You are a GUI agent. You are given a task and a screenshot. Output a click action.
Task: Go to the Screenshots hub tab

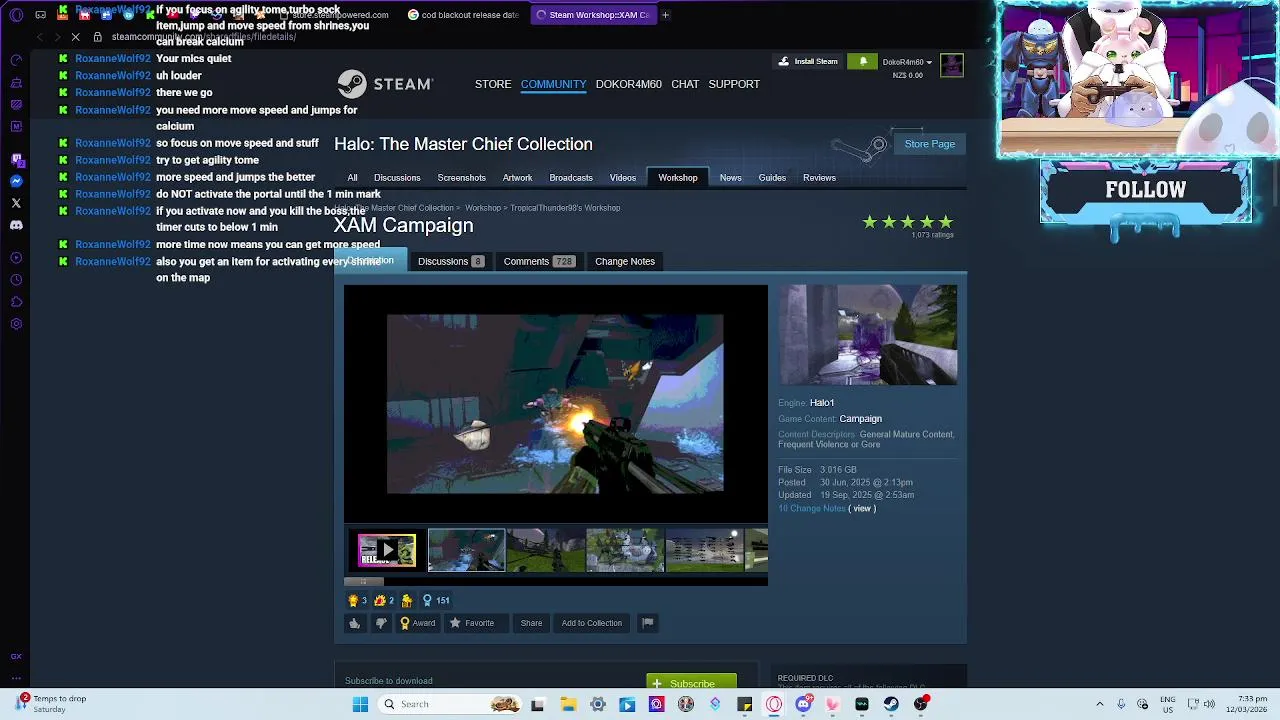pyautogui.click(x=461, y=178)
